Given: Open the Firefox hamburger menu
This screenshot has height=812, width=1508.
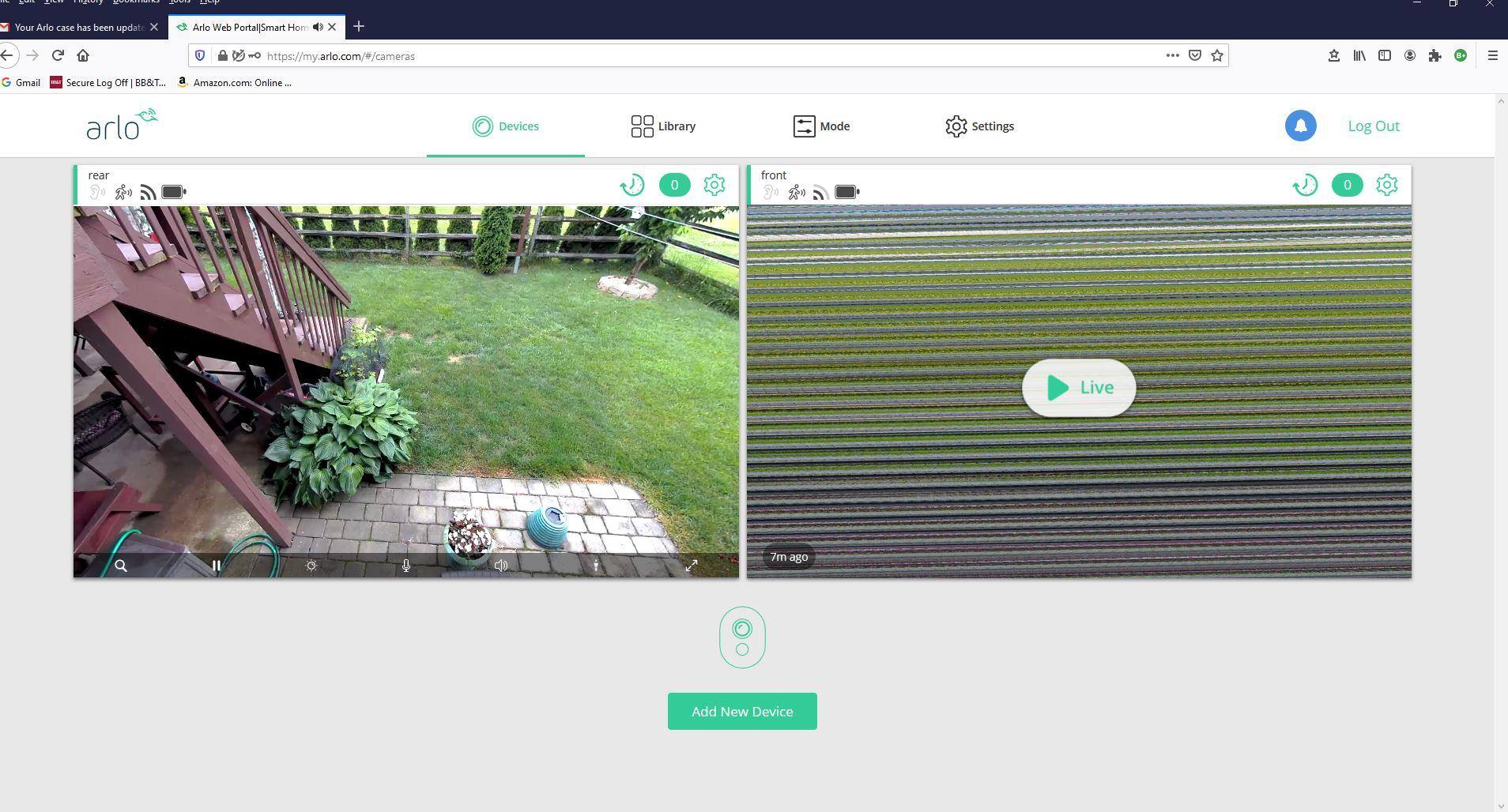Looking at the screenshot, I should (1492, 55).
